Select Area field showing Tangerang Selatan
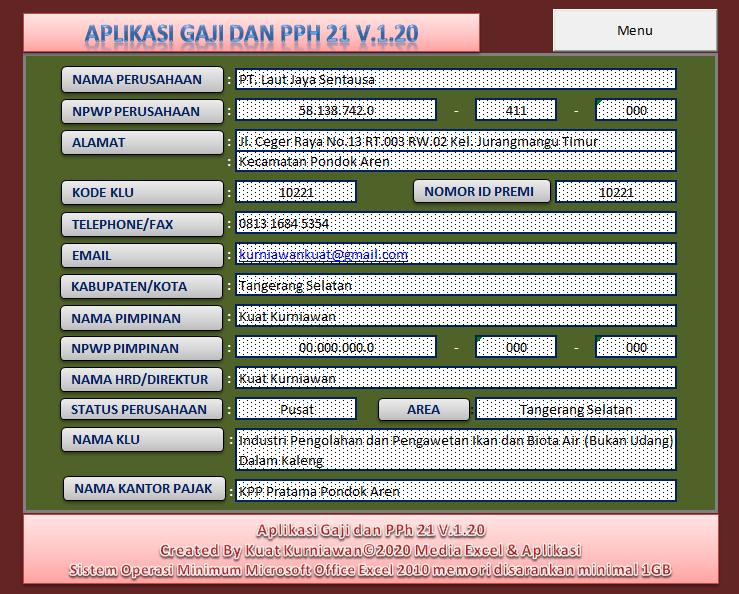The image size is (739, 594). [x=576, y=409]
